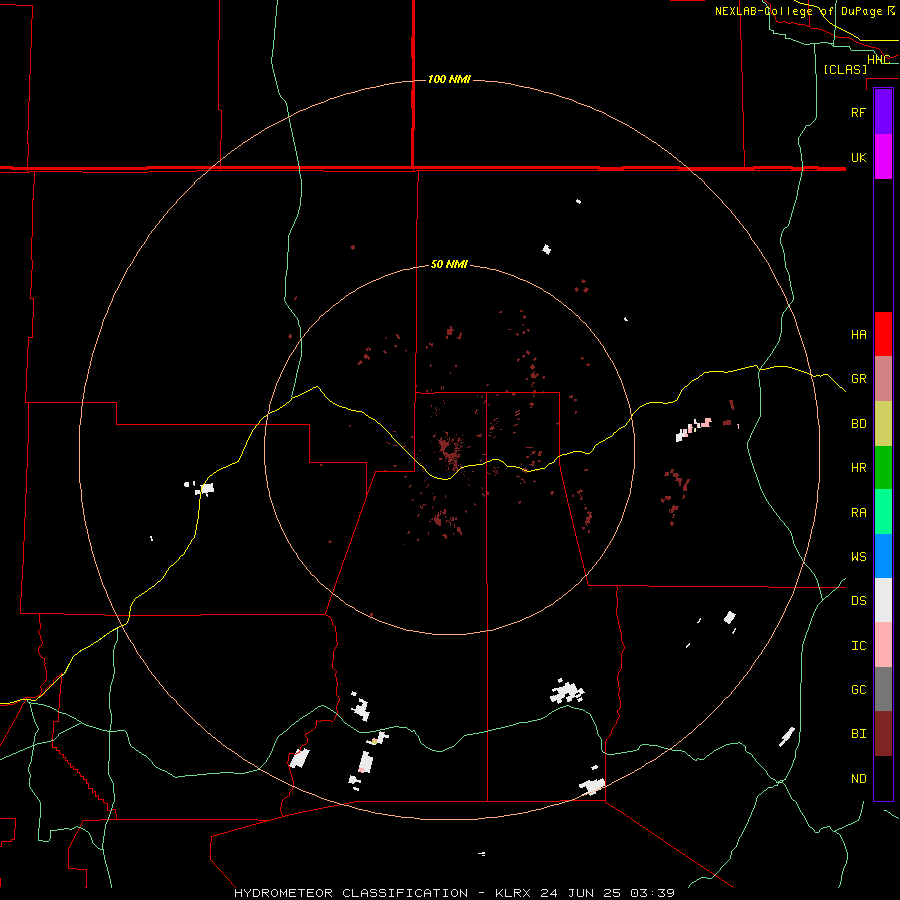
Task: Click the ND legend label
Action: 858,779
